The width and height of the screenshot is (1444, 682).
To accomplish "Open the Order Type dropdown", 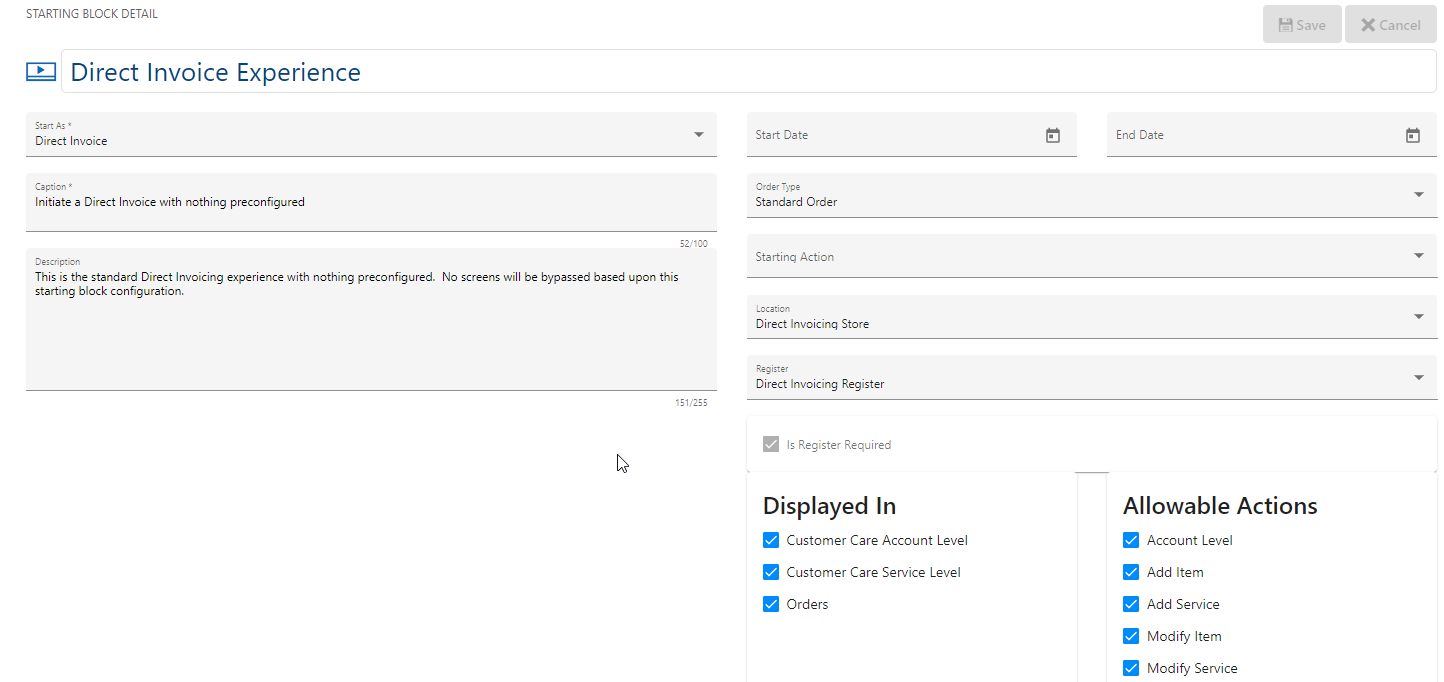I will (1092, 195).
